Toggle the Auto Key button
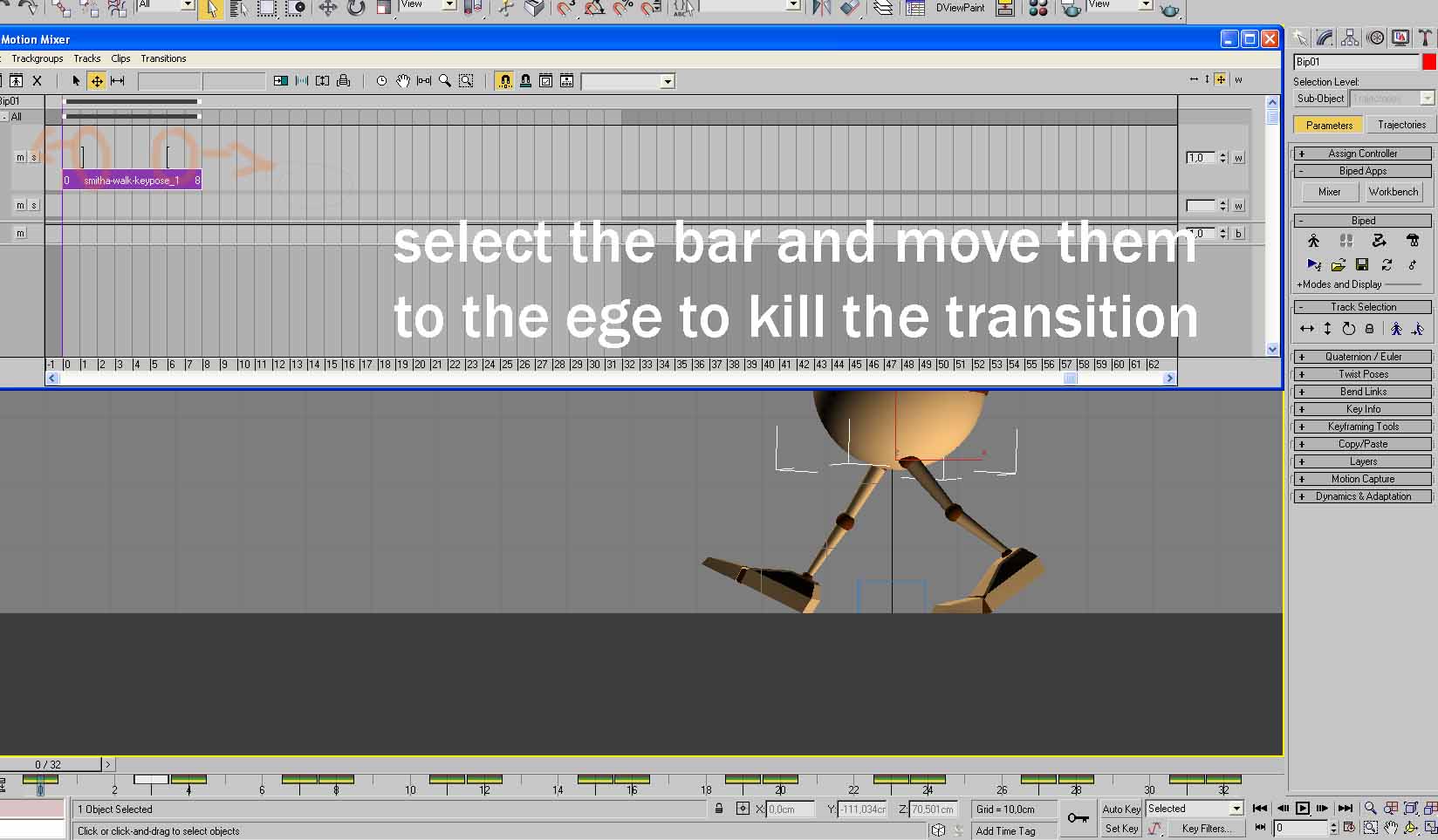This screenshot has height=840, width=1438. coord(1121,809)
